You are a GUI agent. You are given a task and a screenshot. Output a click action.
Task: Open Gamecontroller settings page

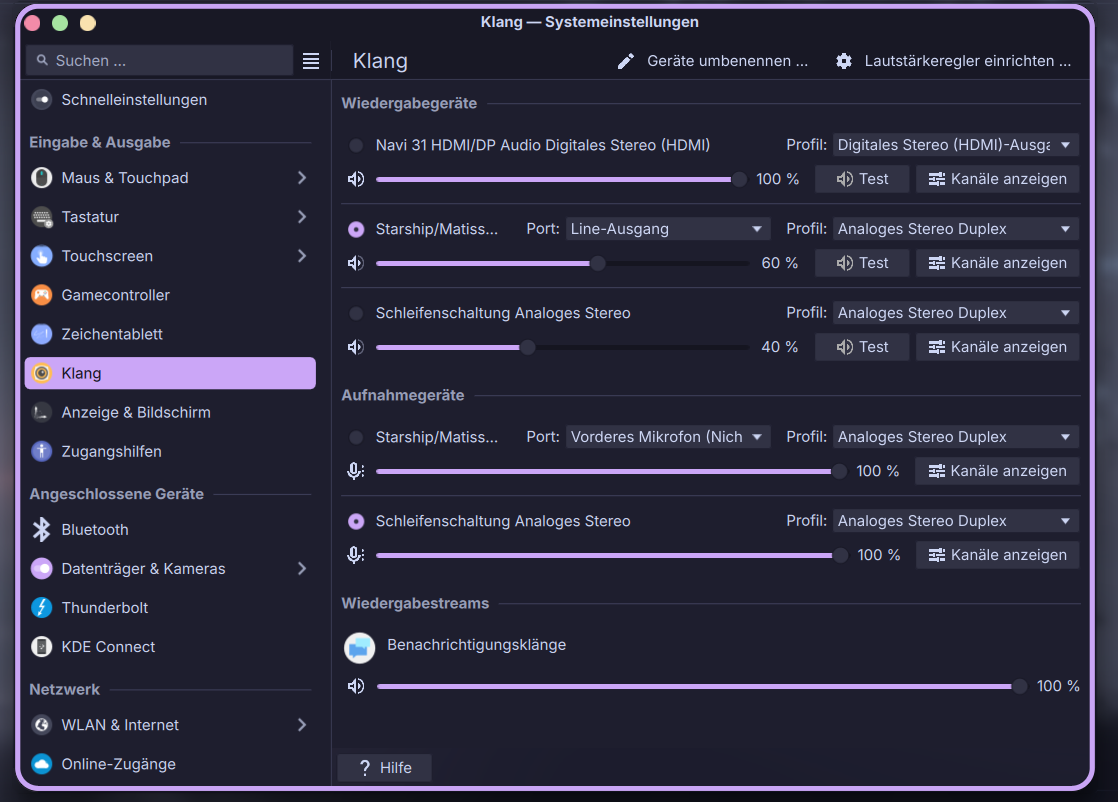point(170,295)
